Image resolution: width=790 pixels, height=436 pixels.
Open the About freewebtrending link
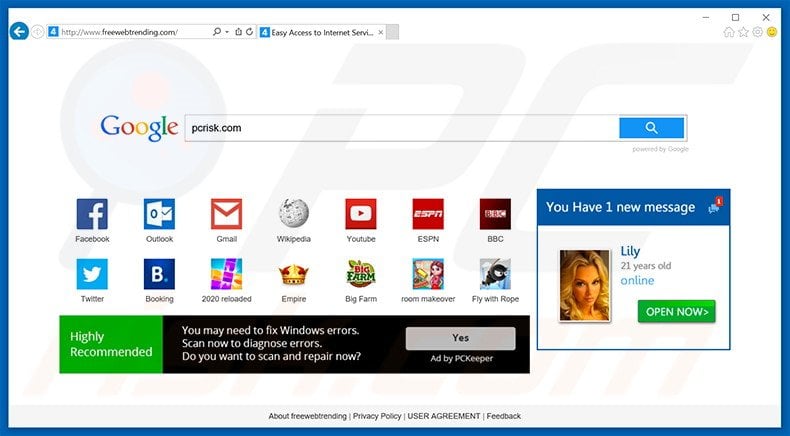coord(307,416)
